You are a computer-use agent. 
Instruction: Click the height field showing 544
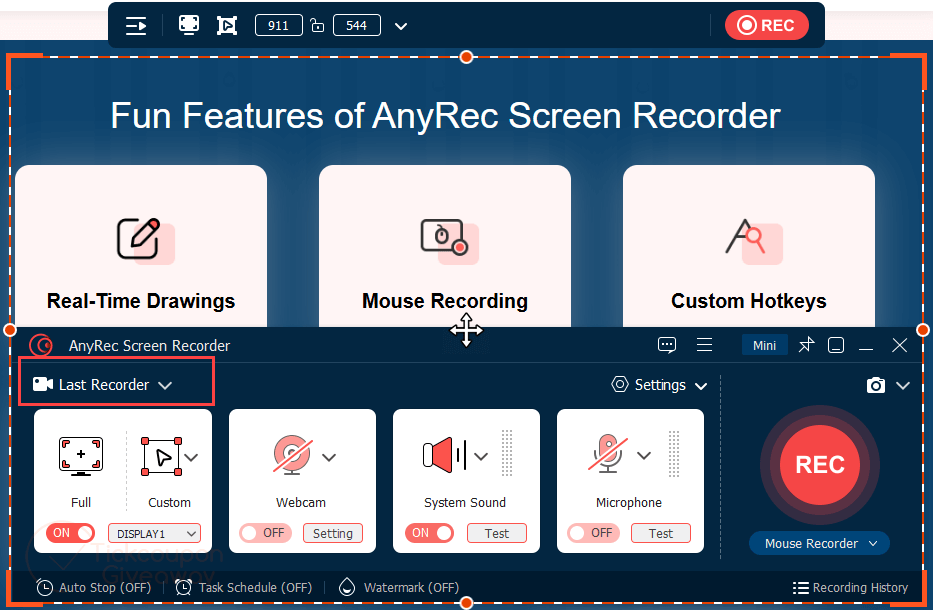(356, 26)
